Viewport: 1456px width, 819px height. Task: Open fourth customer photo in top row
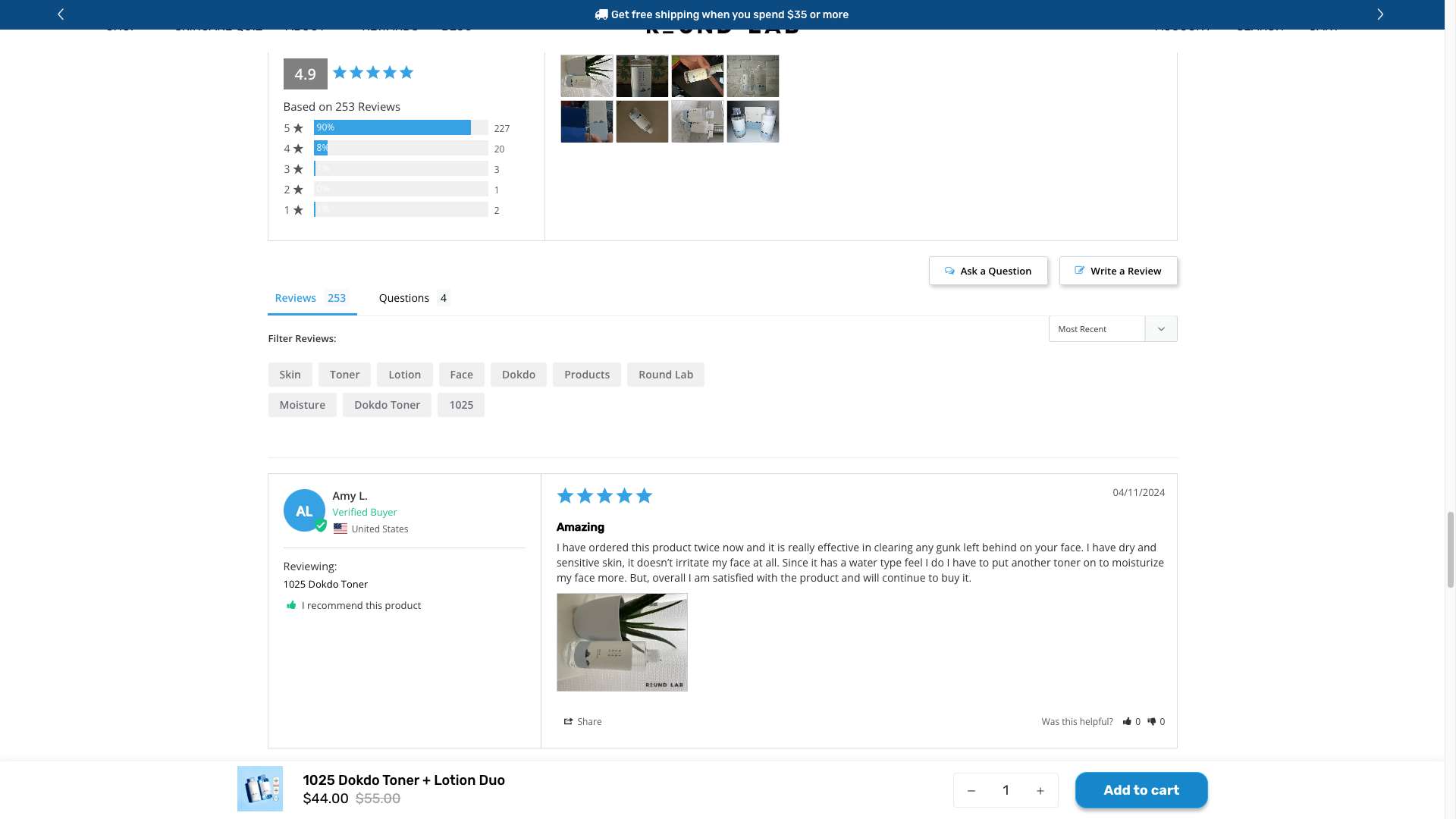753,76
